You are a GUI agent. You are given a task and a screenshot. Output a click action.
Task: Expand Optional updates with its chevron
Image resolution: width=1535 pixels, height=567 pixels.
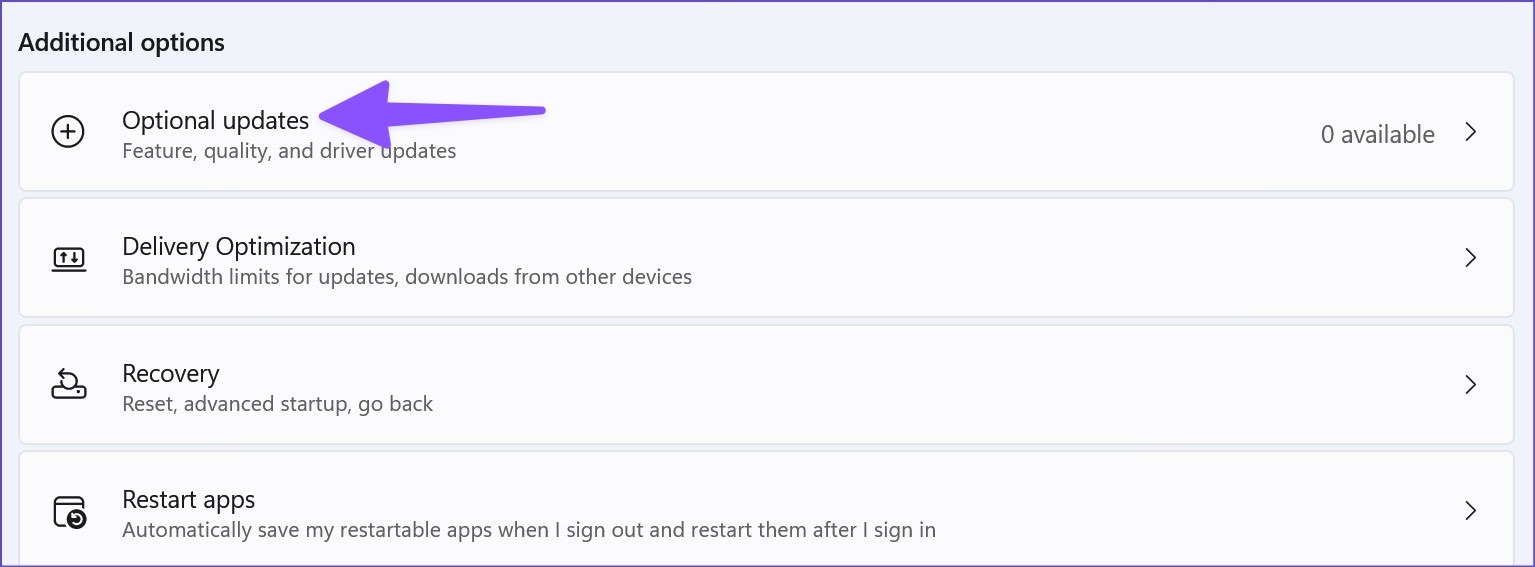1470,132
